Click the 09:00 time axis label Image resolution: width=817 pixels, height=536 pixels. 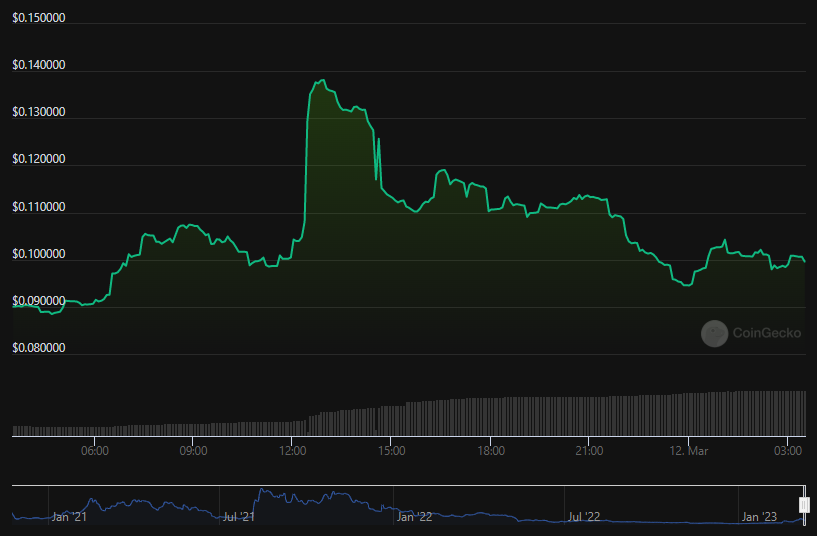click(193, 451)
